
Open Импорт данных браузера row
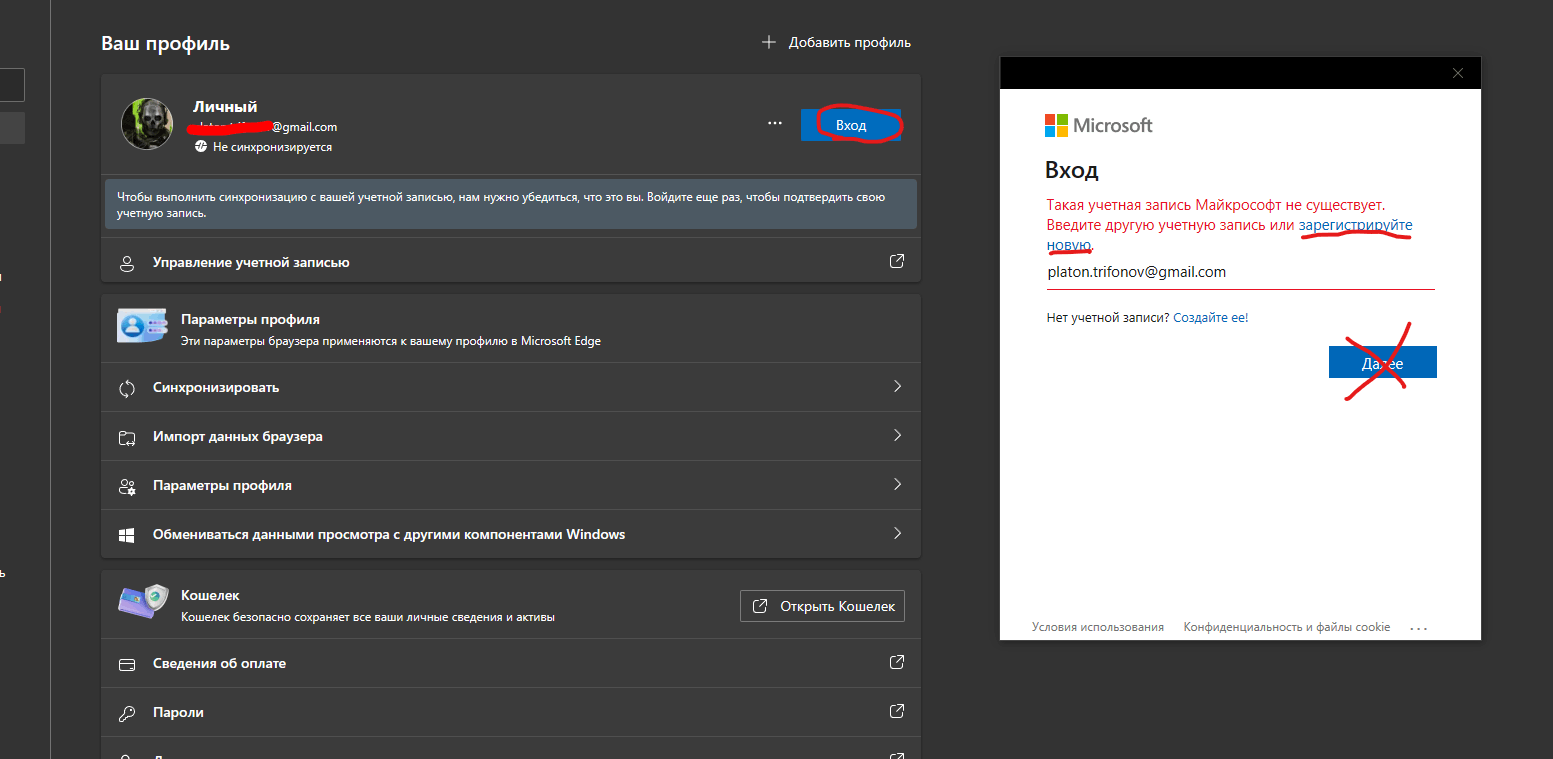[511, 436]
